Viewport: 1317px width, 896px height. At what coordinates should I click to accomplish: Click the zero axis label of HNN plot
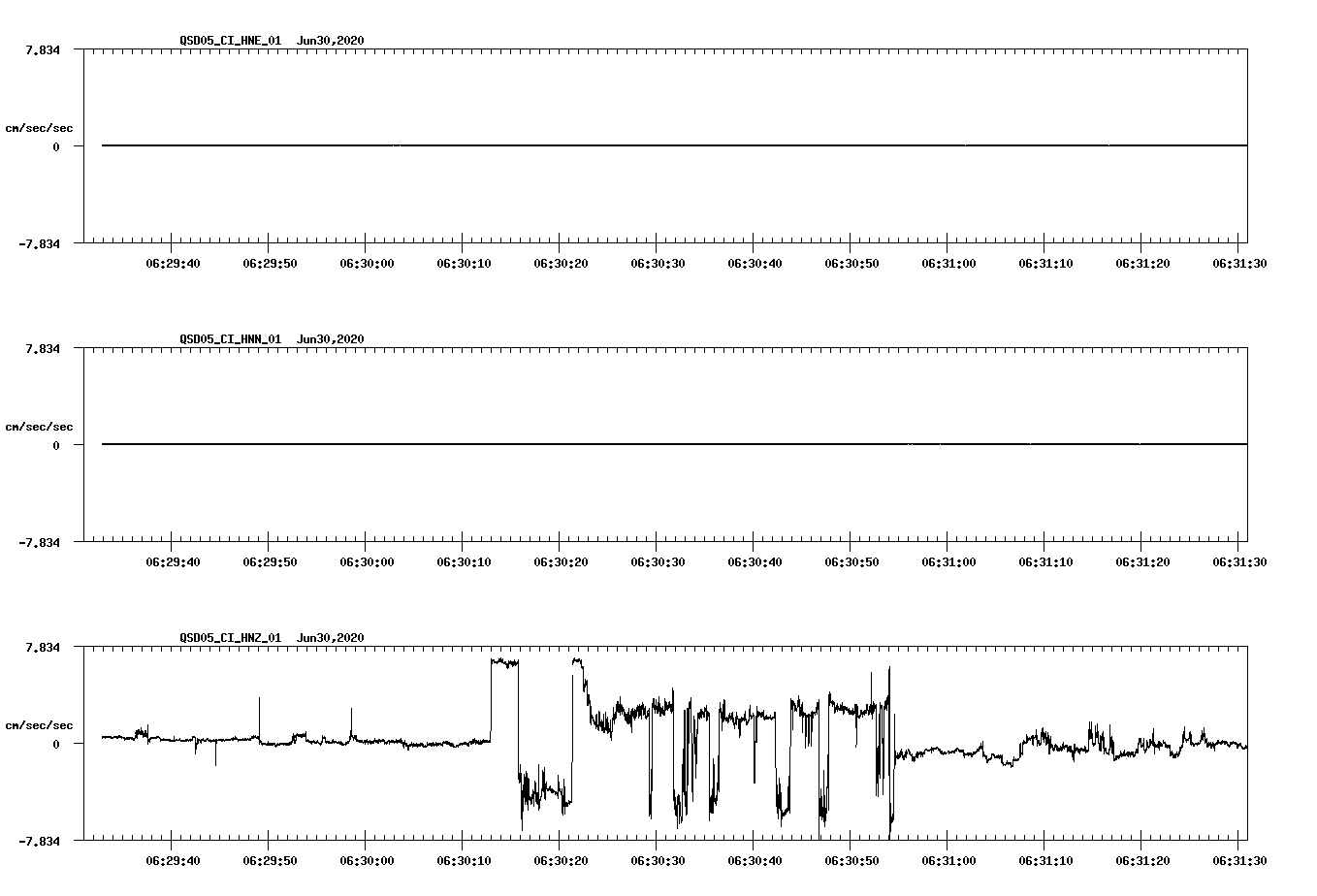[56, 445]
